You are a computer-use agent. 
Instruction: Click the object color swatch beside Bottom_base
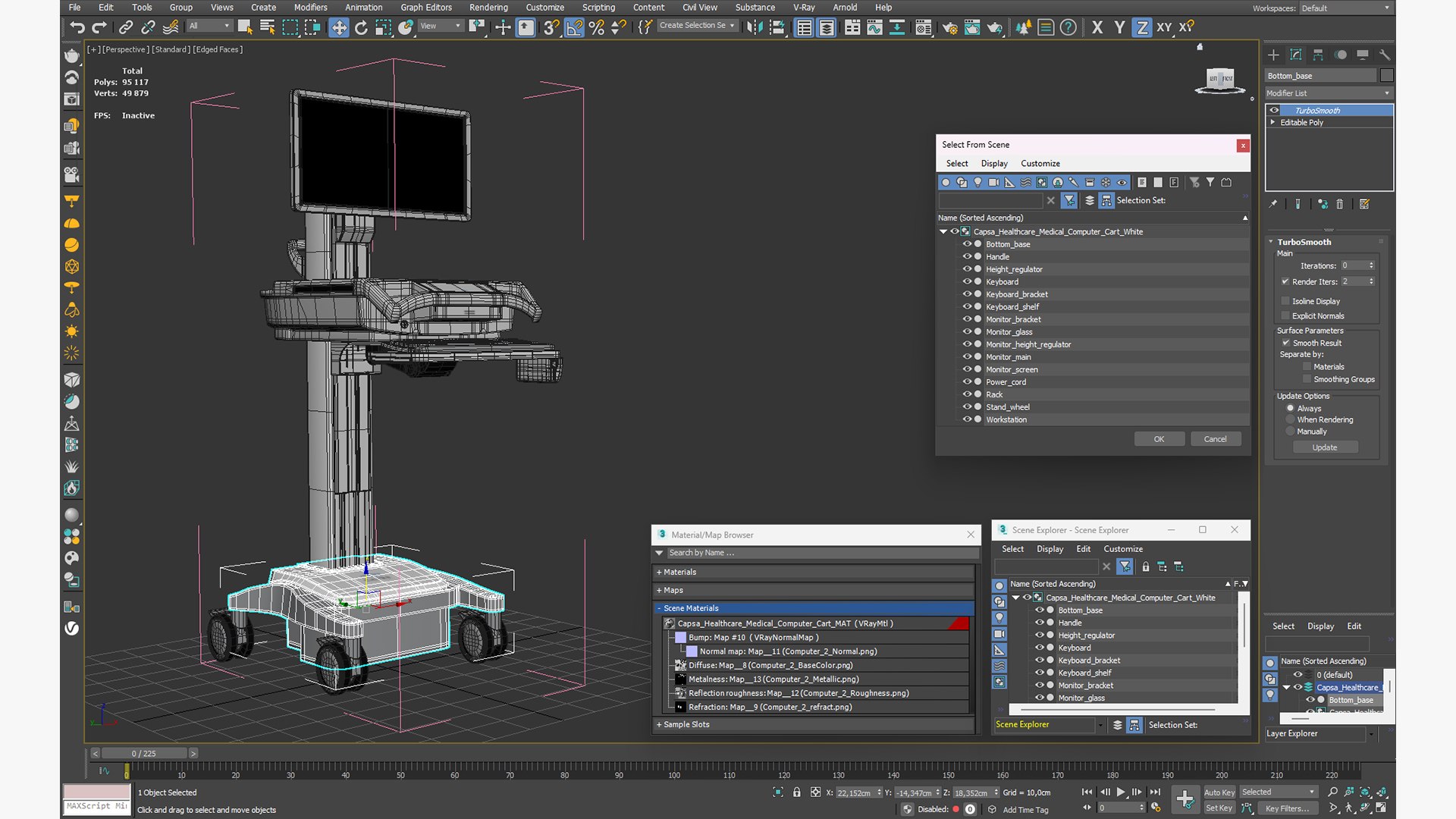1387,75
